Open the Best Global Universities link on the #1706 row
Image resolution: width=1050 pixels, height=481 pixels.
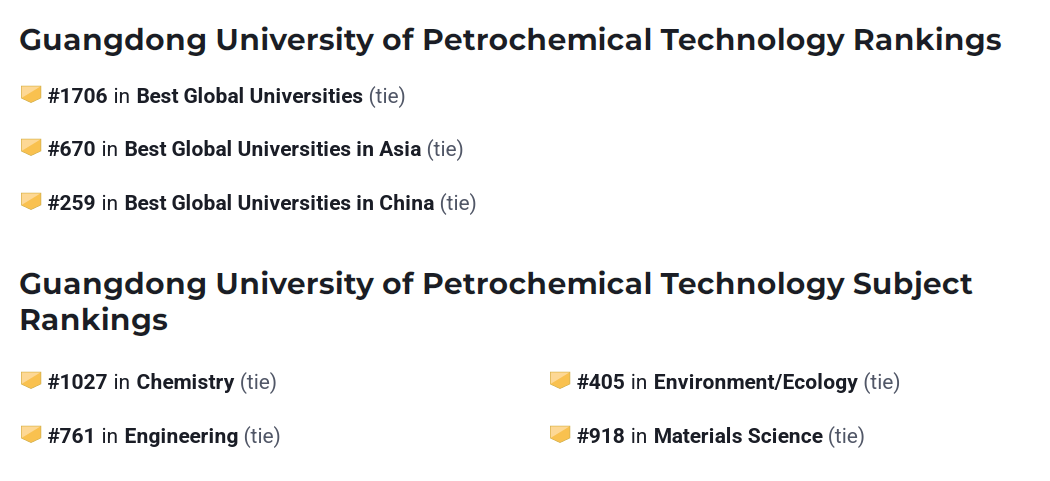click(249, 96)
